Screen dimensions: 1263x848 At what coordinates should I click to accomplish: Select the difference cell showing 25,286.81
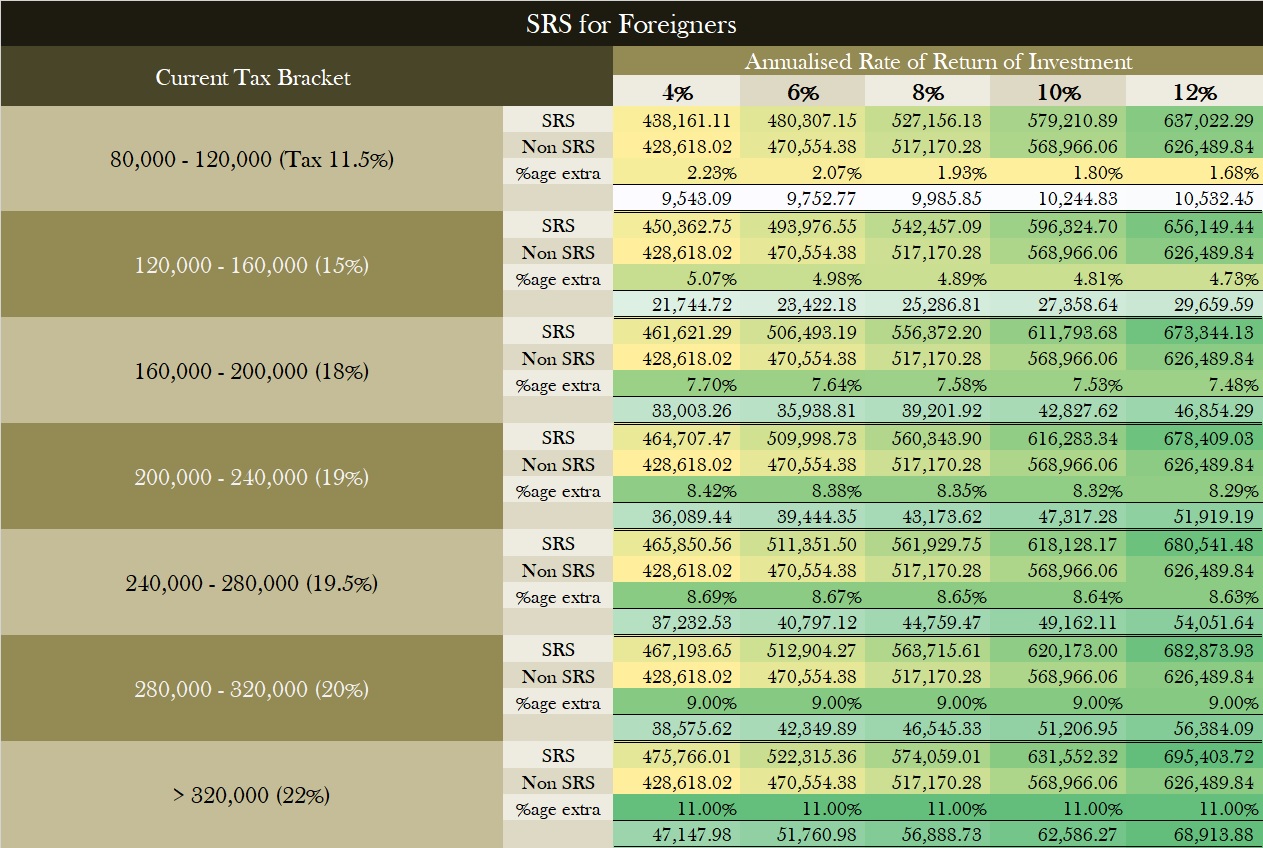click(x=927, y=305)
